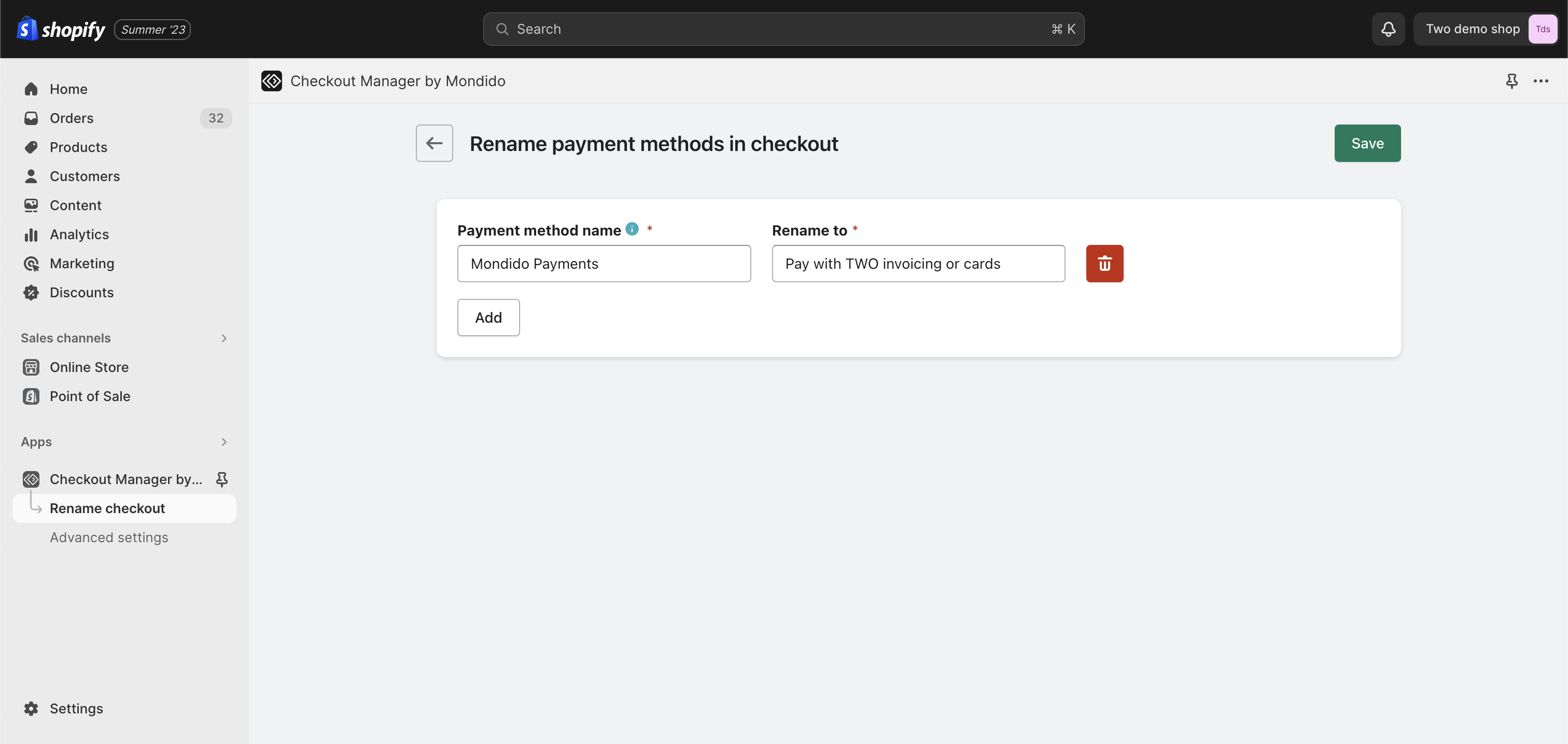Image resolution: width=1568 pixels, height=744 pixels.
Task: Click Add button
Action: 488,318
